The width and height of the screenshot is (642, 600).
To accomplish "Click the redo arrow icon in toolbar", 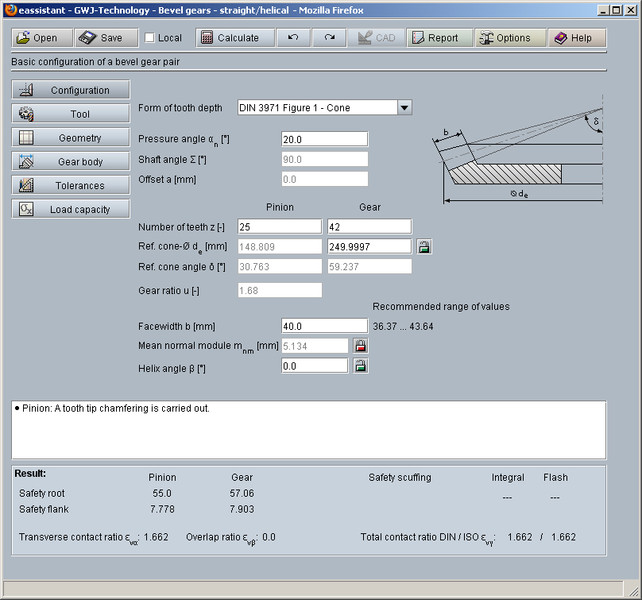I will (x=329, y=38).
